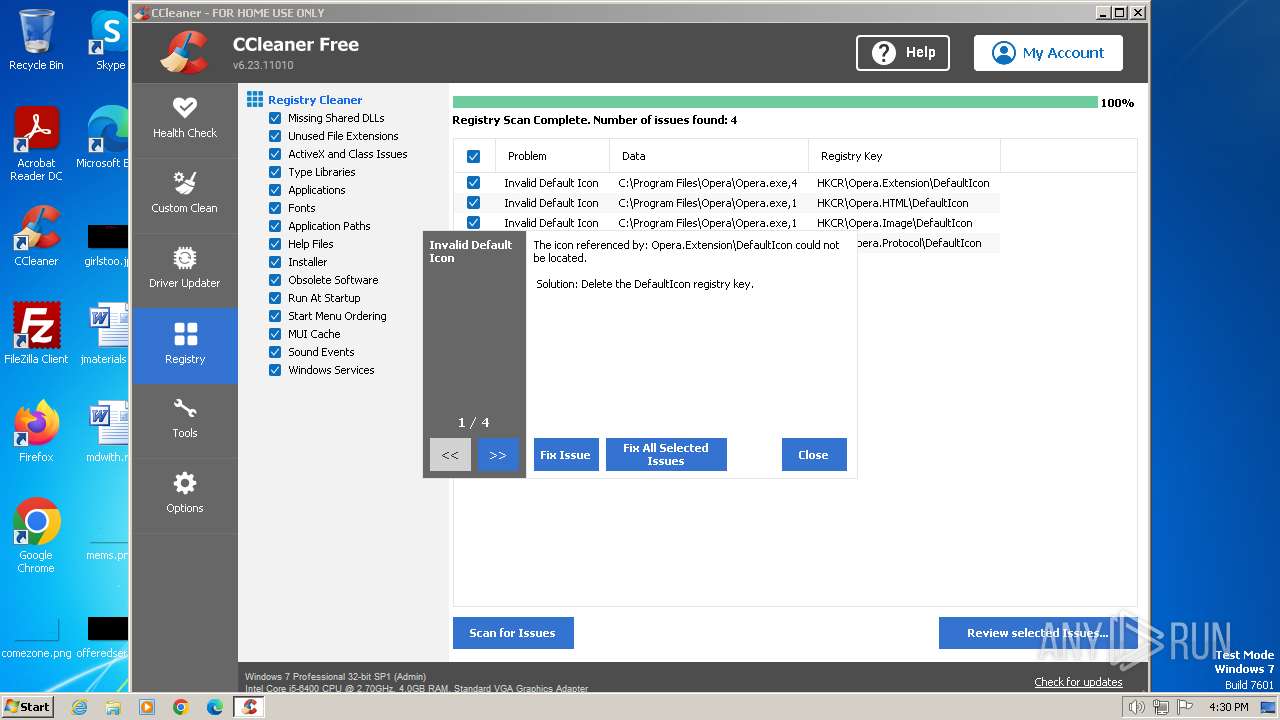The image size is (1280, 720).
Task: Click the Help button
Action: point(903,53)
